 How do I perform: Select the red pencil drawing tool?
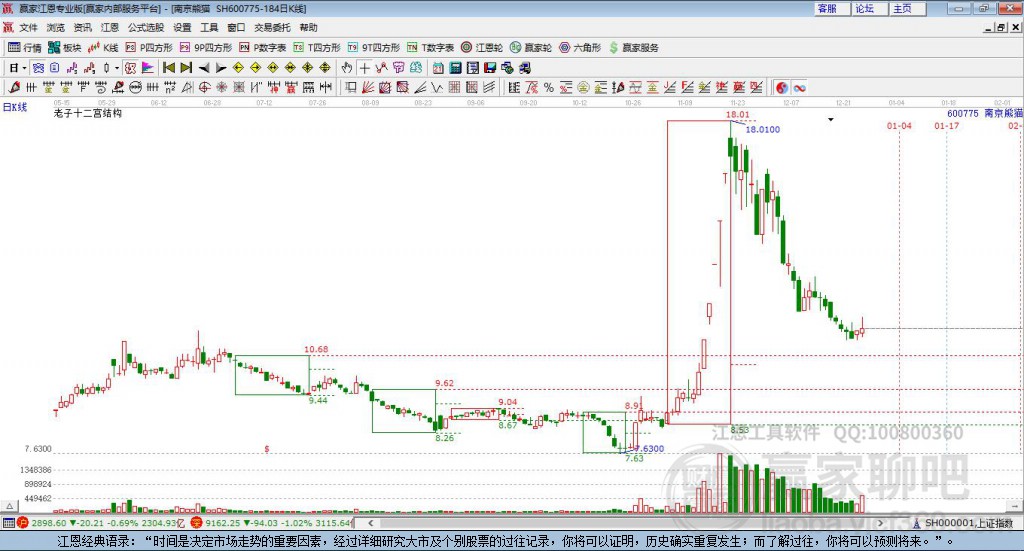14,87
